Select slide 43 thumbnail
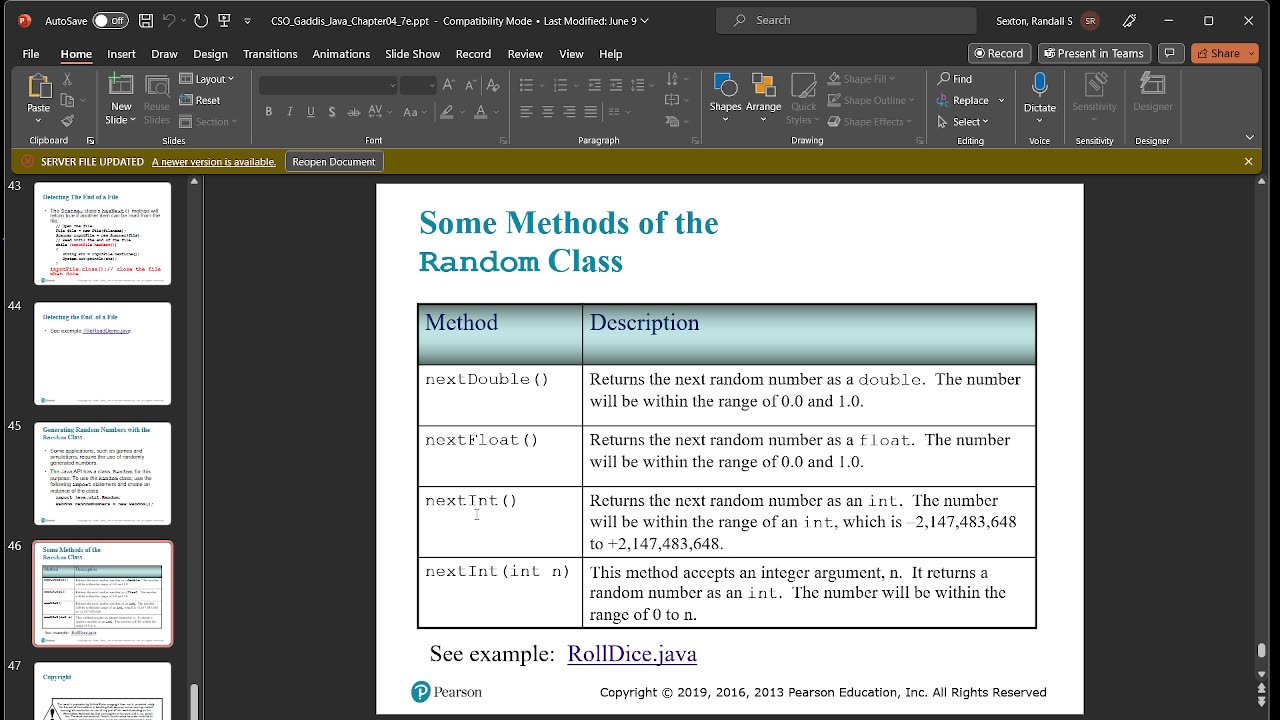 click(102, 233)
